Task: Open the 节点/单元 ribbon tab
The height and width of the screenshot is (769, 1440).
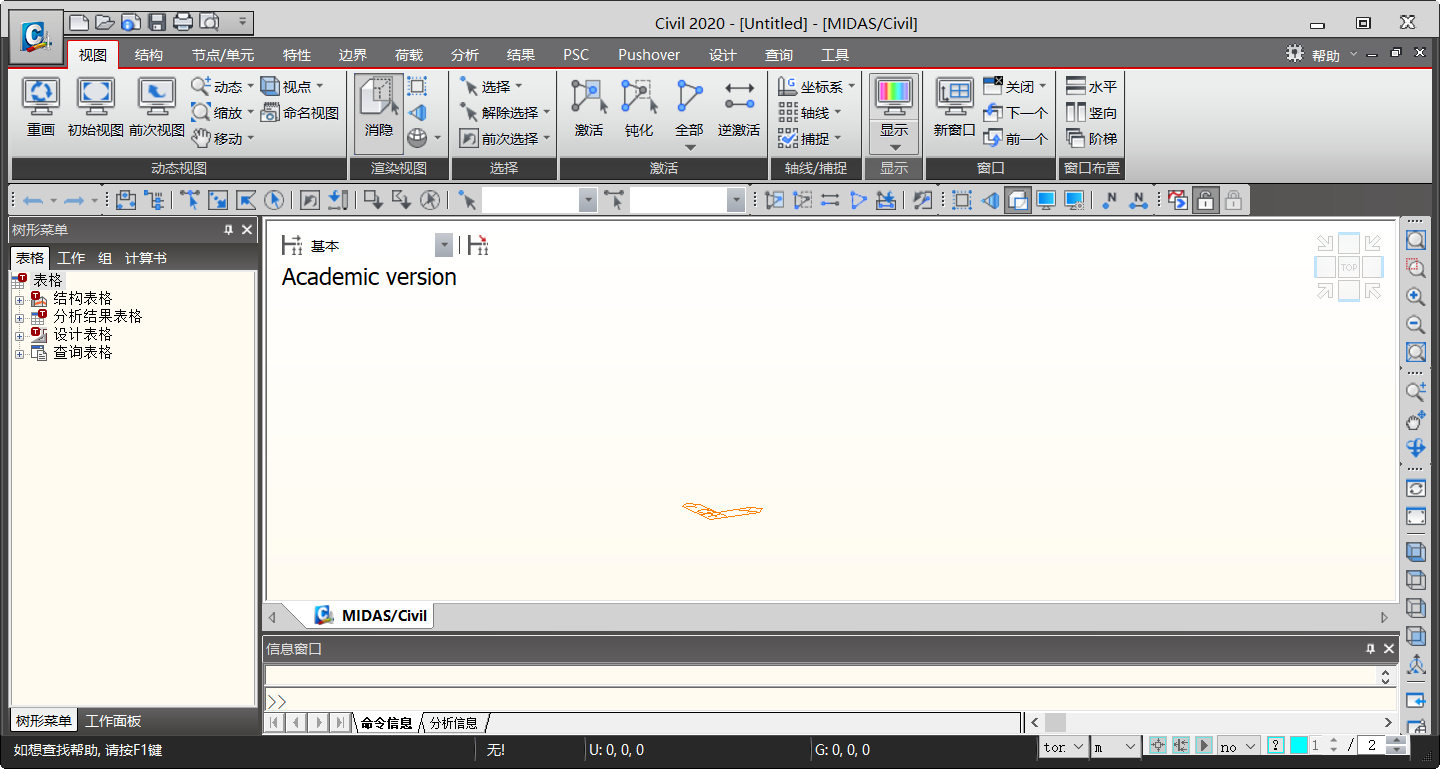Action: pyautogui.click(x=223, y=55)
